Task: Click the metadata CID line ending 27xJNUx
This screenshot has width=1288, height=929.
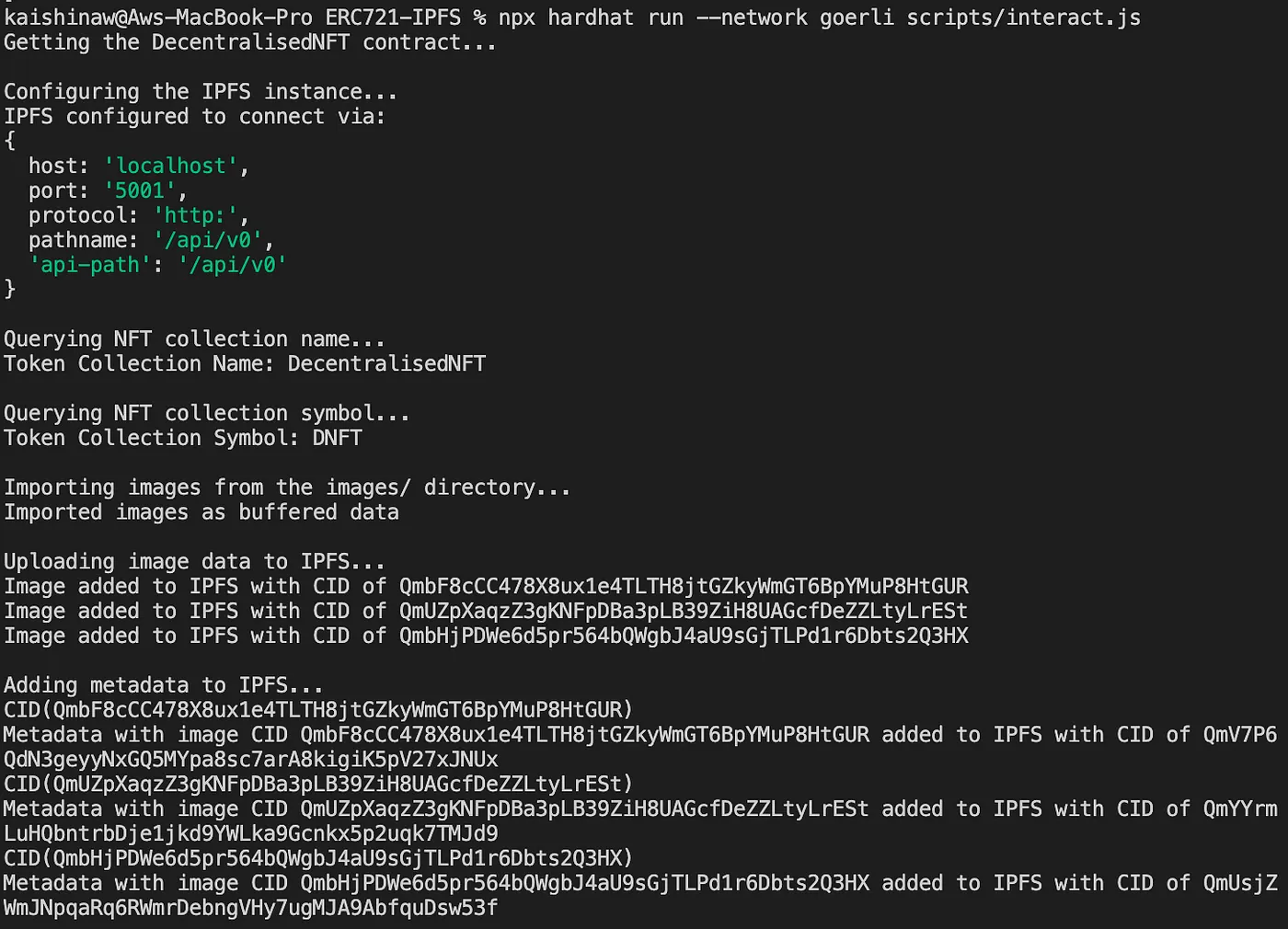Action: tap(250, 761)
